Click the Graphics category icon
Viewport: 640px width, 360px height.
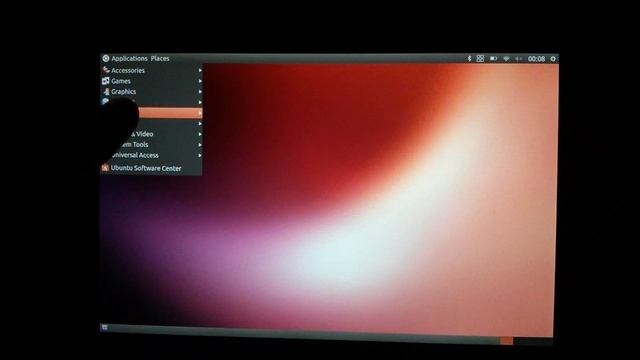[x=106, y=91]
